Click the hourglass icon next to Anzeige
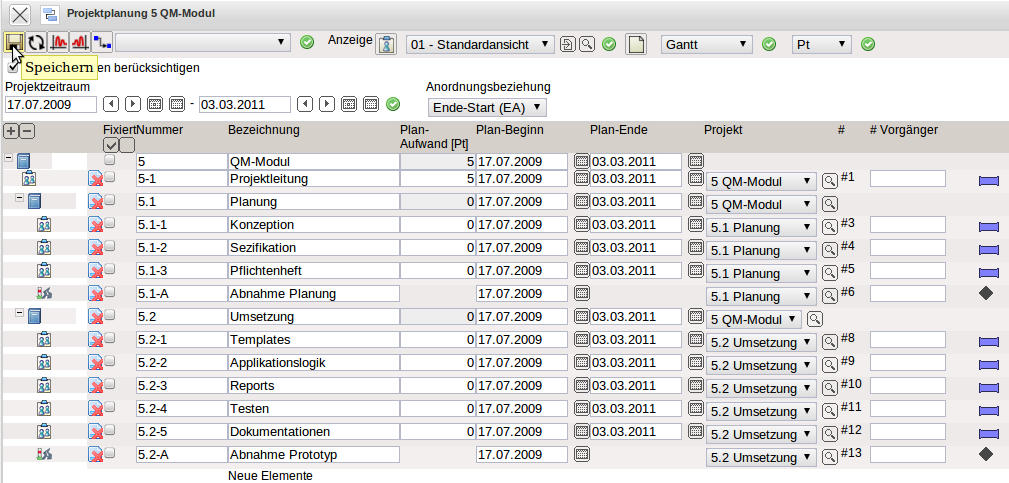Image resolution: width=1009 pixels, height=483 pixels. coord(386,45)
